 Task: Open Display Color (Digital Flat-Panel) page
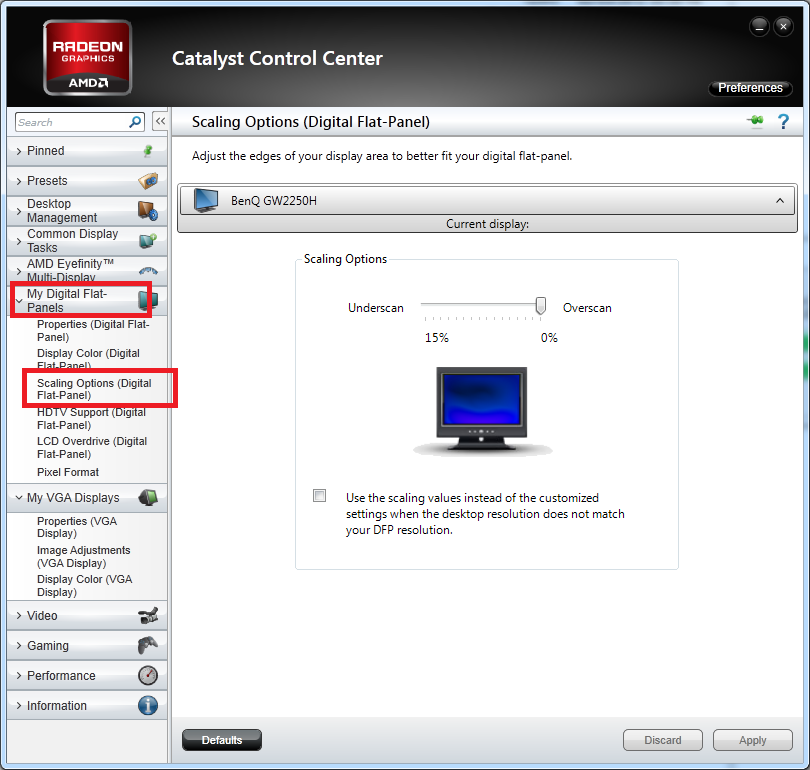[x=88, y=359]
